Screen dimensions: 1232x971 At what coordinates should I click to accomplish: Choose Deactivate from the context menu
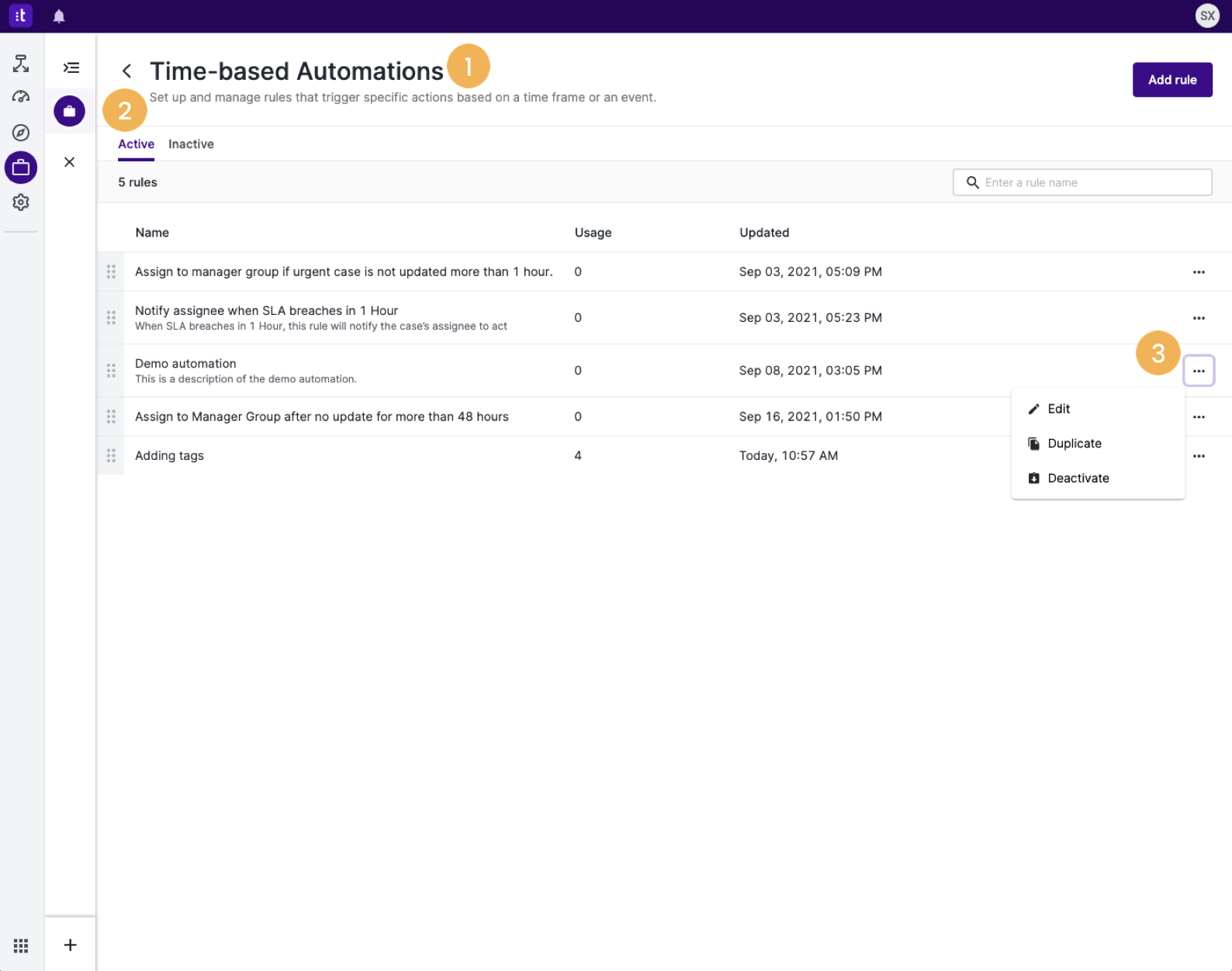pos(1098,479)
